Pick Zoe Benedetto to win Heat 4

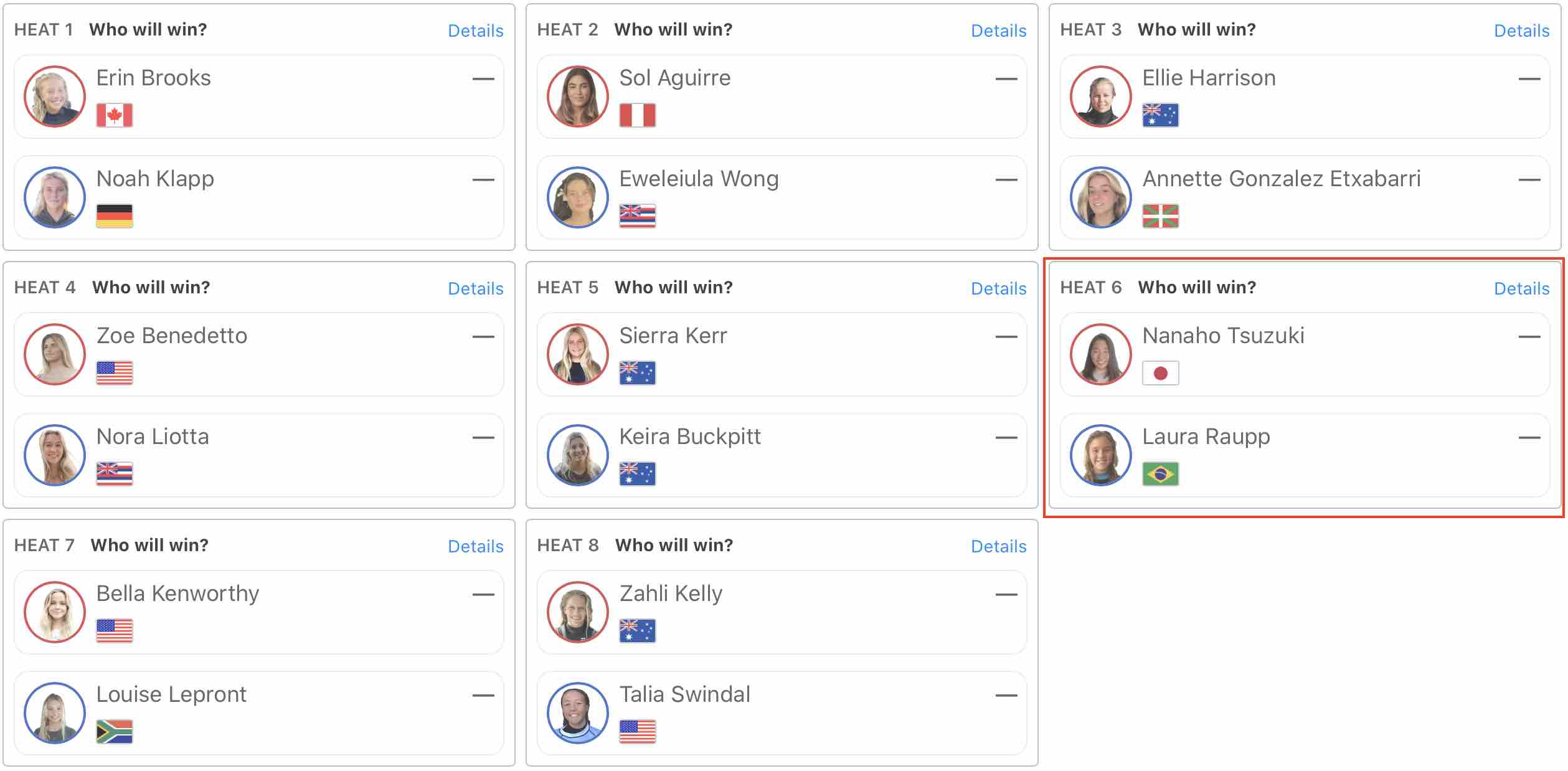258,354
